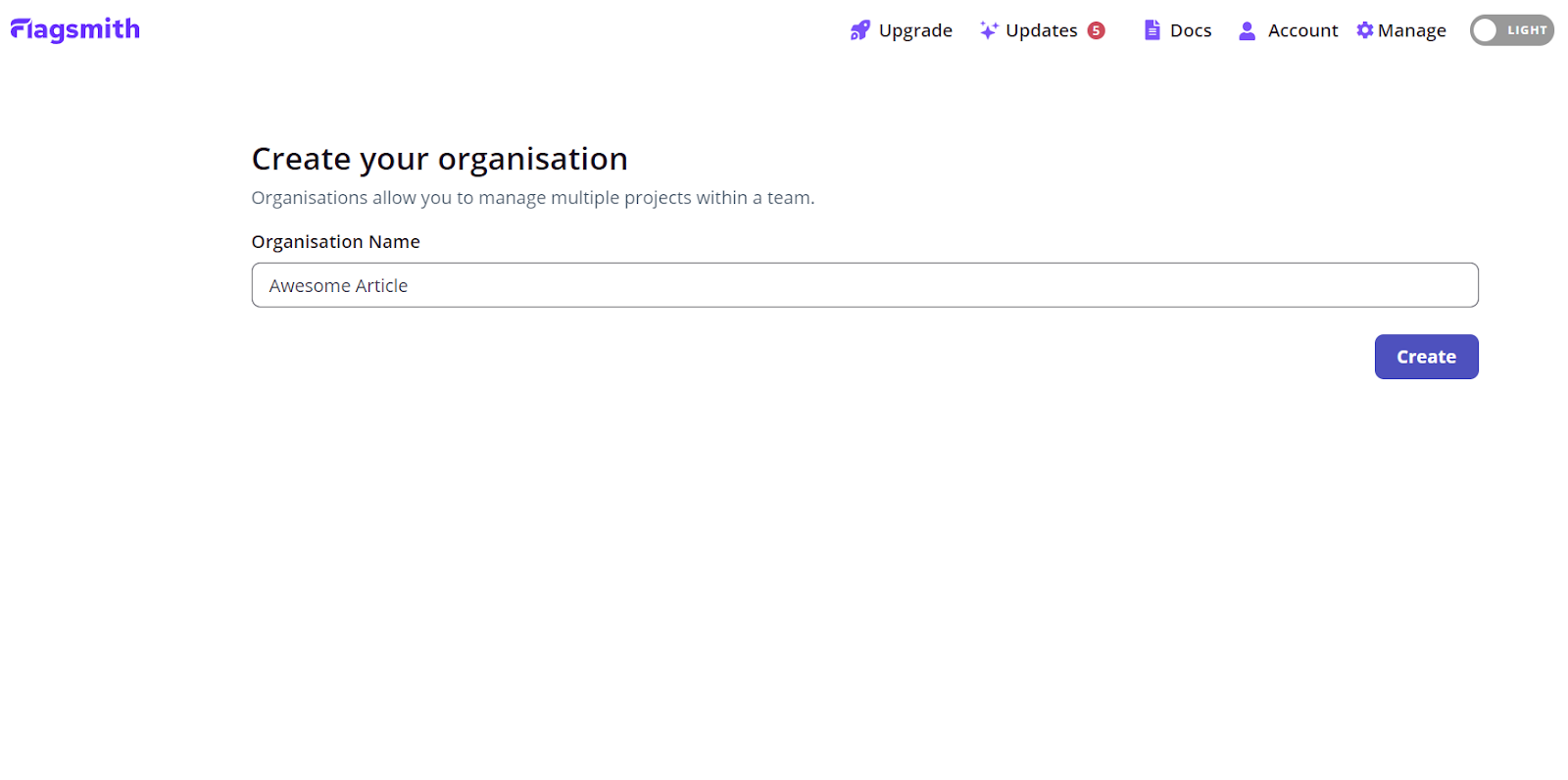The image size is (1568, 780).
Task: Click the Flagsmith logo
Action: 74,30
